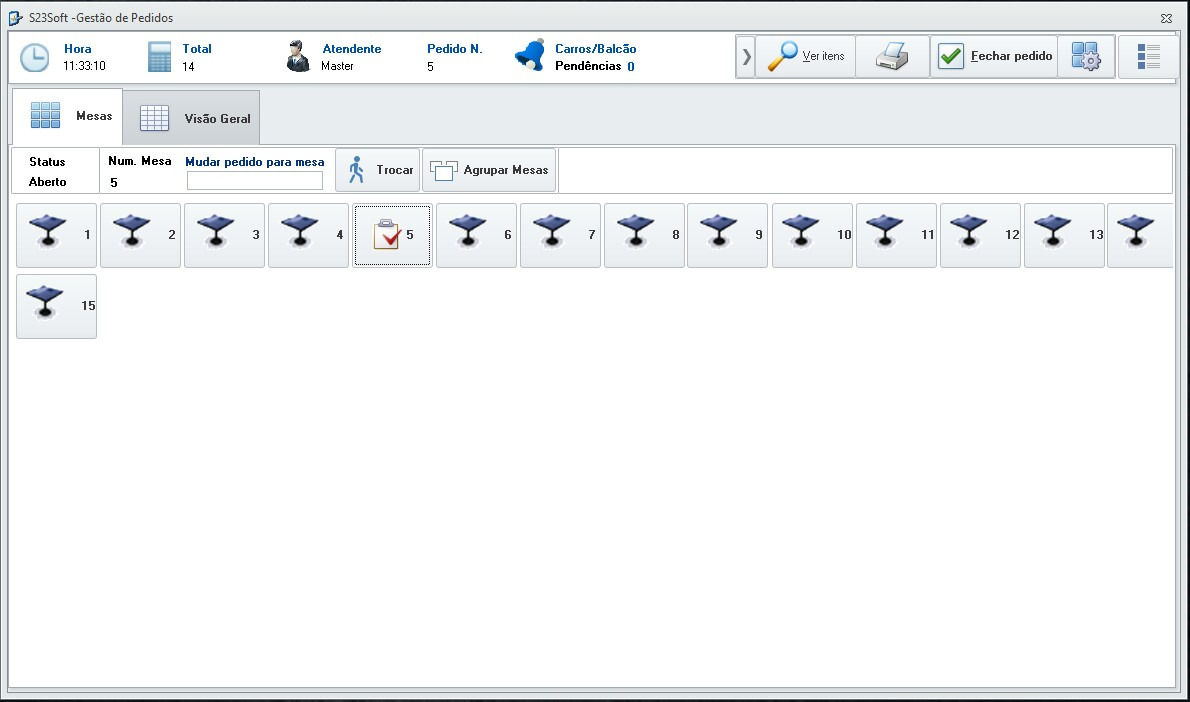Click the Ver itens button
This screenshot has height=702, width=1190.
806,57
